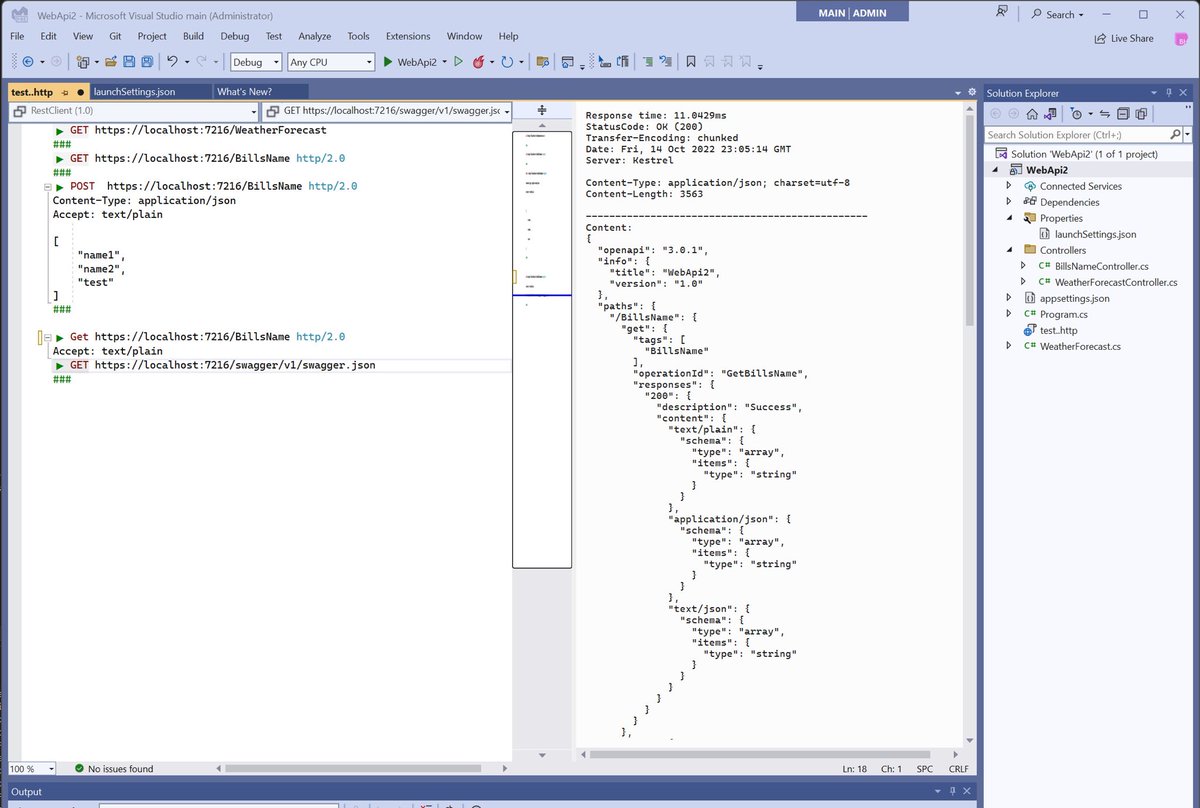The width and height of the screenshot is (1200, 808).
Task: Open the 100 % zoom level dropdown
Action: click(31, 768)
